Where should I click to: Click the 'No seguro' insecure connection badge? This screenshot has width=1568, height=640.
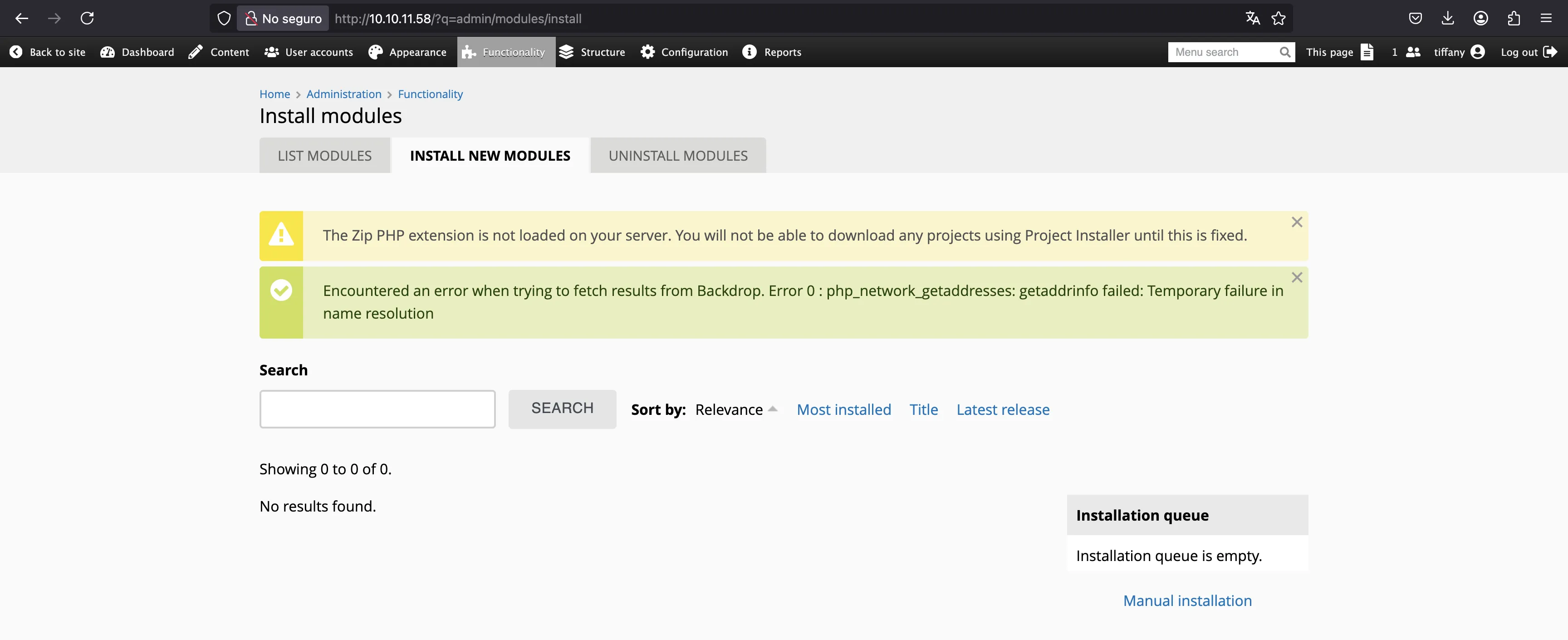tap(283, 18)
